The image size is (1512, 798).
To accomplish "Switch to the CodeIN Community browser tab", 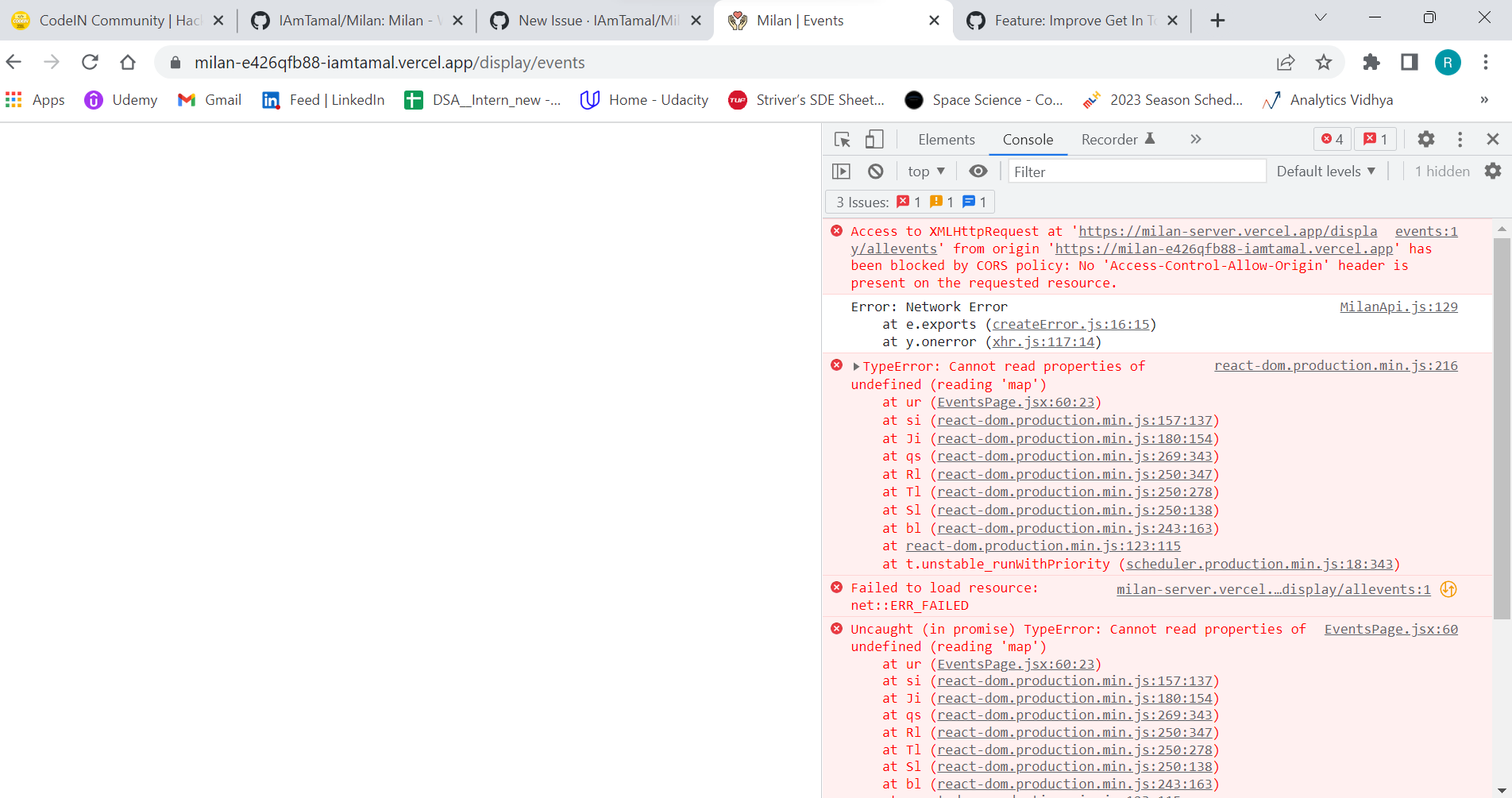I will [118, 21].
